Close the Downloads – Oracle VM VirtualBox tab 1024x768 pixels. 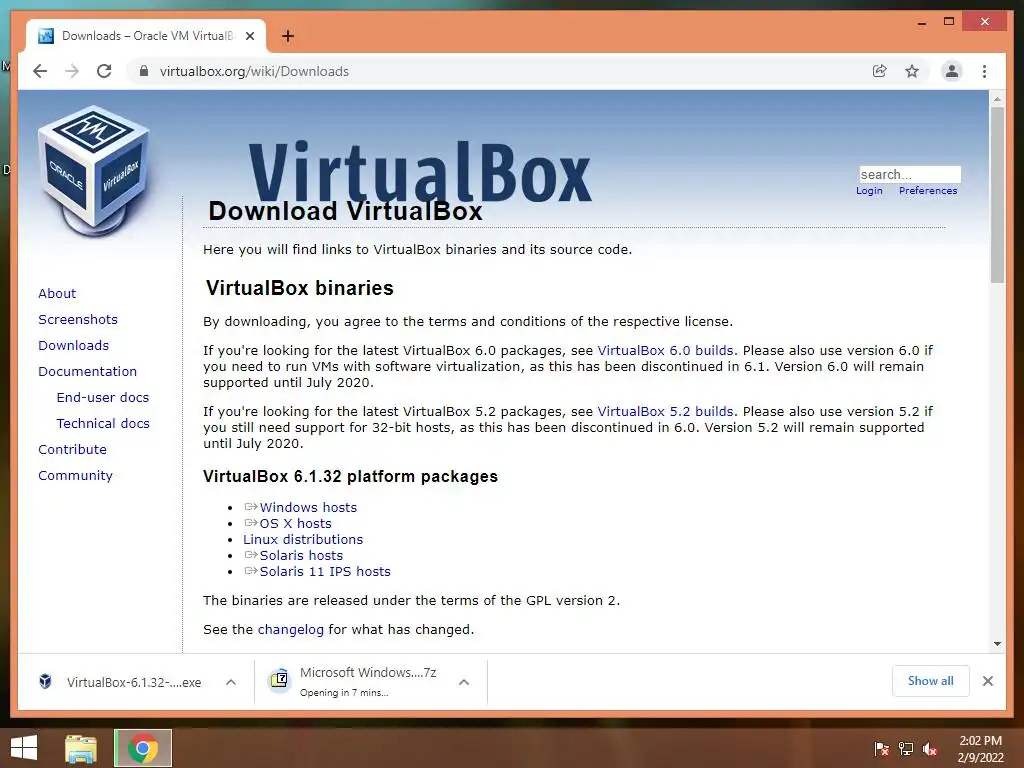(x=250, y=36)
